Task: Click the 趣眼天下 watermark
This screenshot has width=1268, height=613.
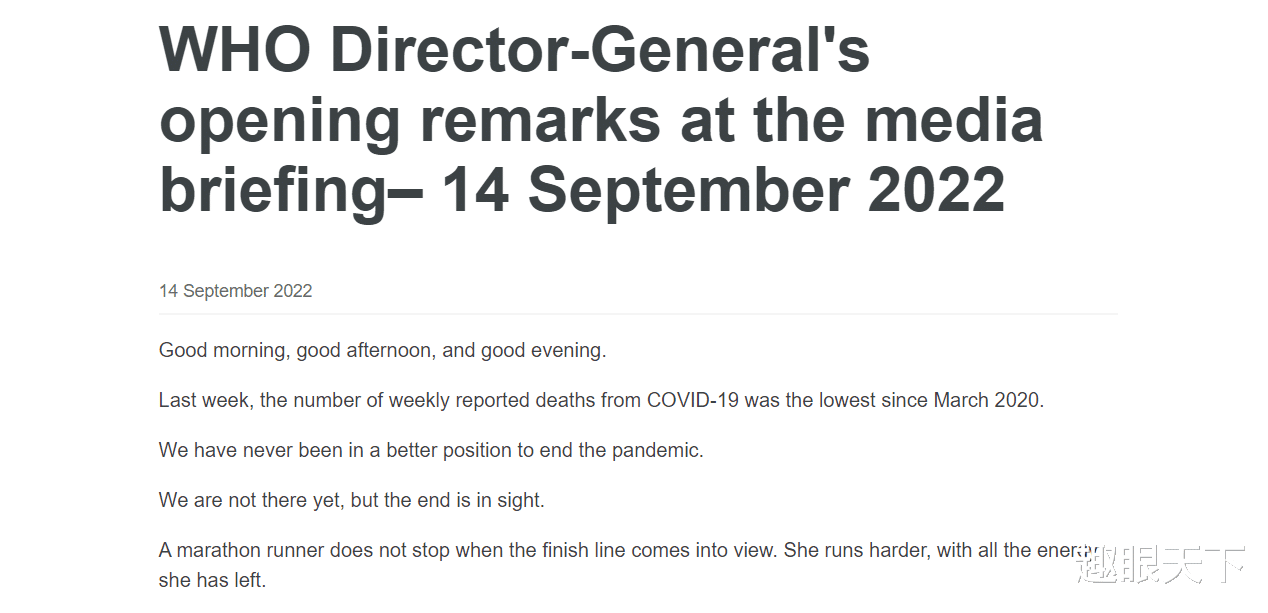Action: (x=1161, y=566)
